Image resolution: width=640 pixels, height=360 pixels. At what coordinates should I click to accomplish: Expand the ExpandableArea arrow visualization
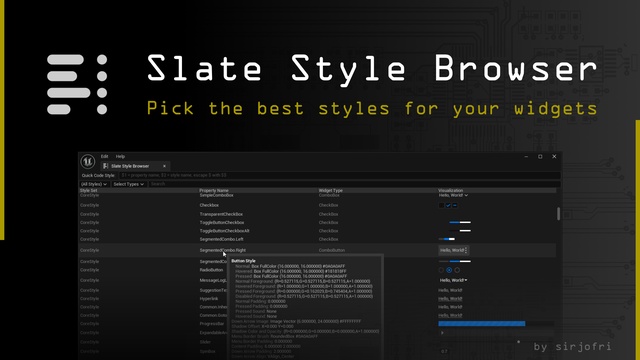[x=442, y=333]
